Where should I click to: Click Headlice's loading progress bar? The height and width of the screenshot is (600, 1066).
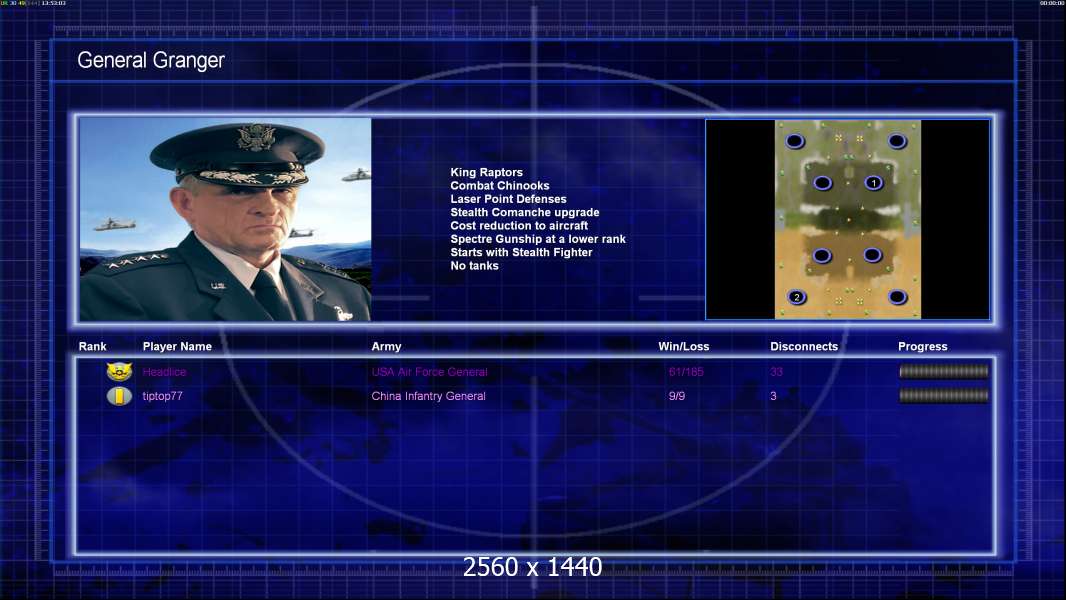[944, 371]
